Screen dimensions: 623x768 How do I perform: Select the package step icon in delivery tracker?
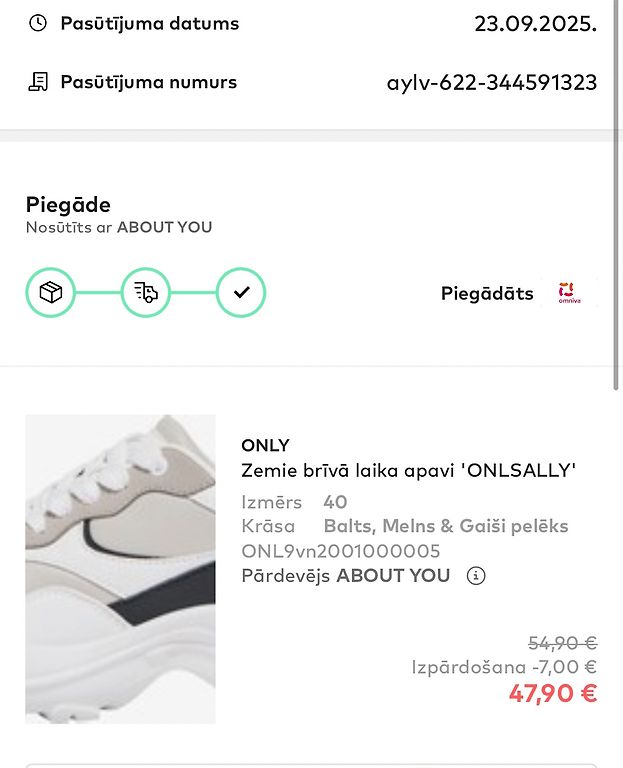pos(50,293)
